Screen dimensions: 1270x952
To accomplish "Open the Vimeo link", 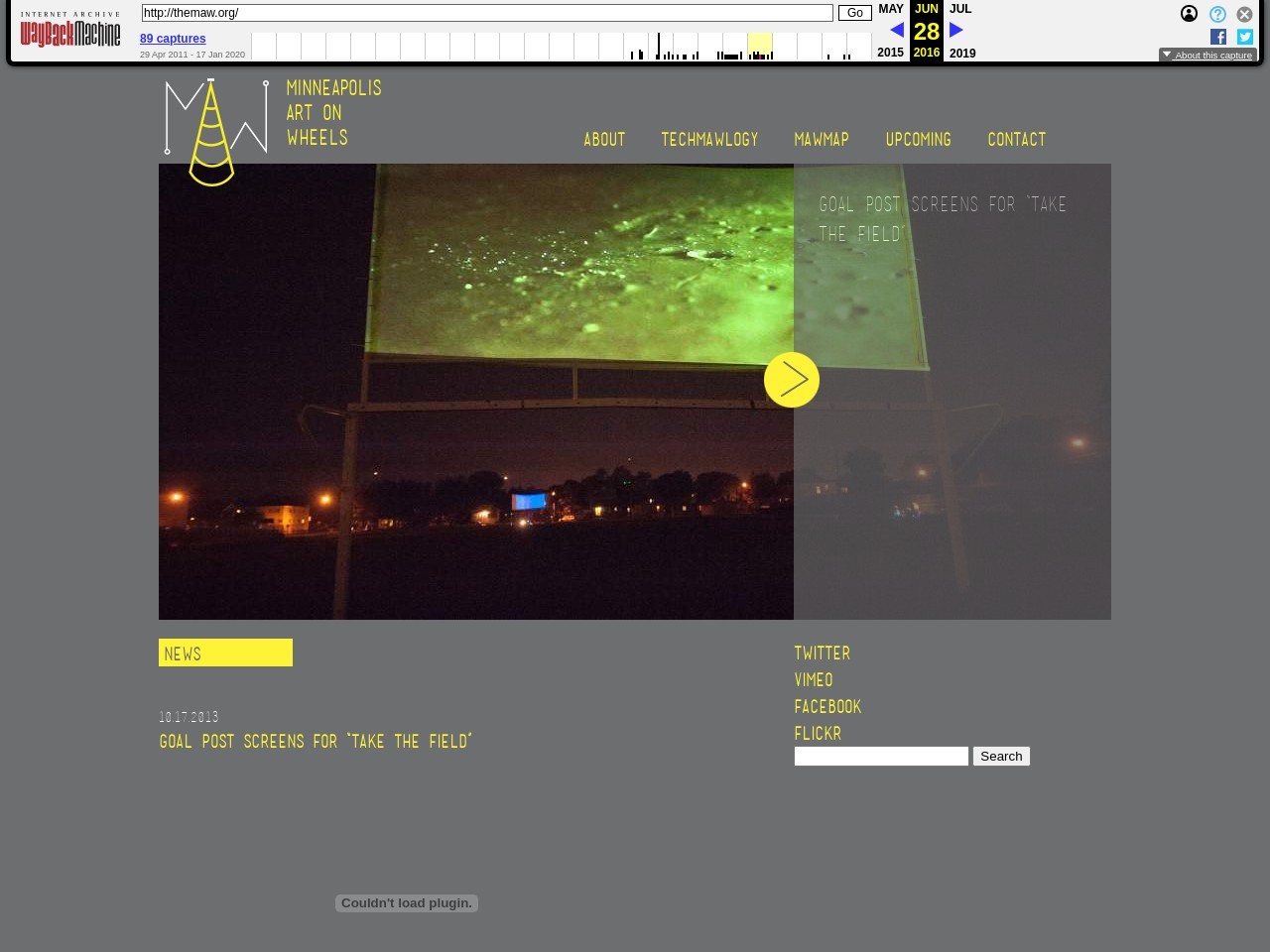I will click(814, 680).
